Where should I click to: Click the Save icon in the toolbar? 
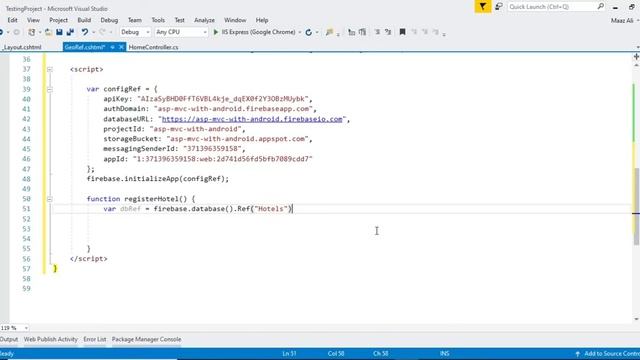pos(59,32)
